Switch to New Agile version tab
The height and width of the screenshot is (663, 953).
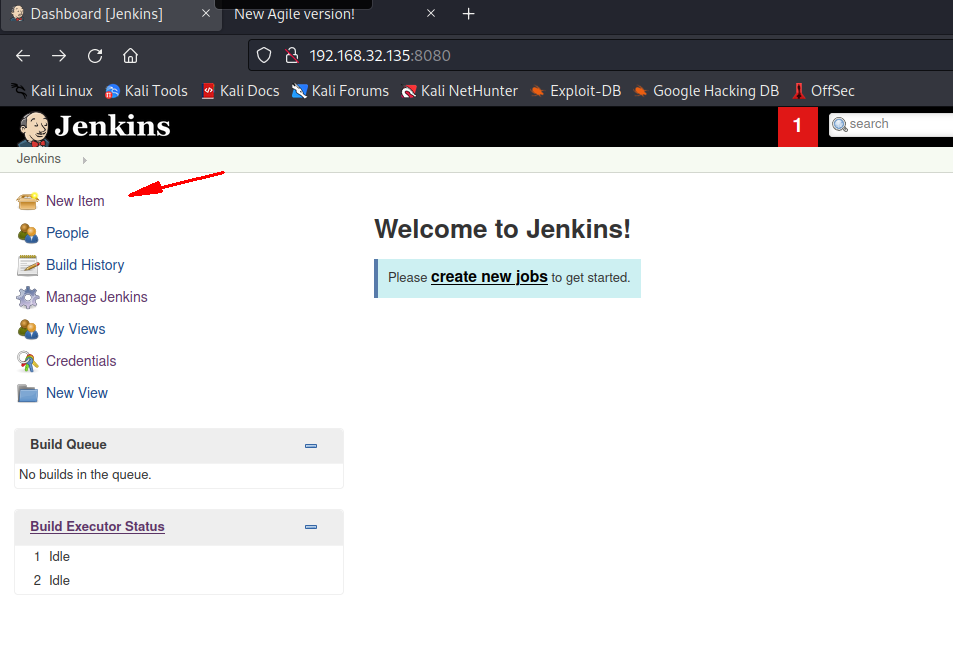(295, 14)
